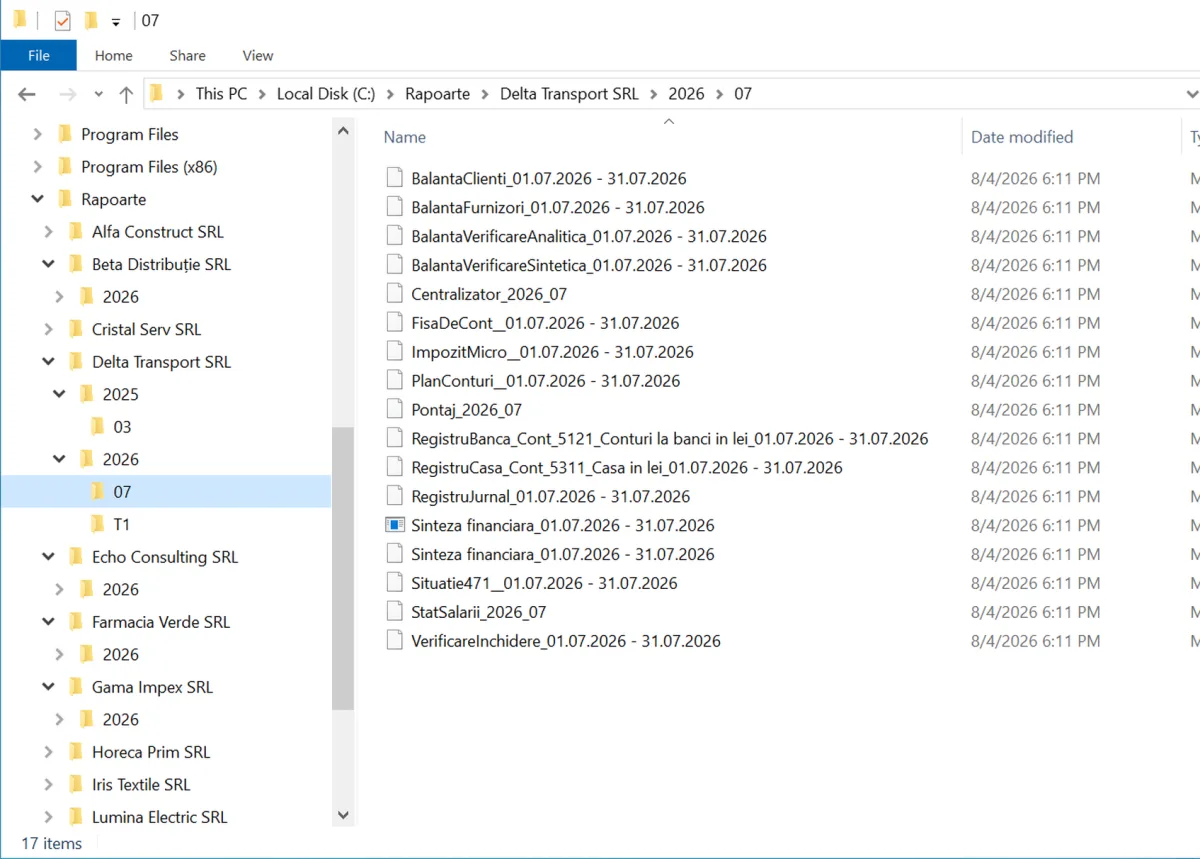The width and height of the screenshot is (1200, 859).
Task: Select the RegistruCasa_Cont_5311_Casa in lei file name
Action: coord(627,467)
